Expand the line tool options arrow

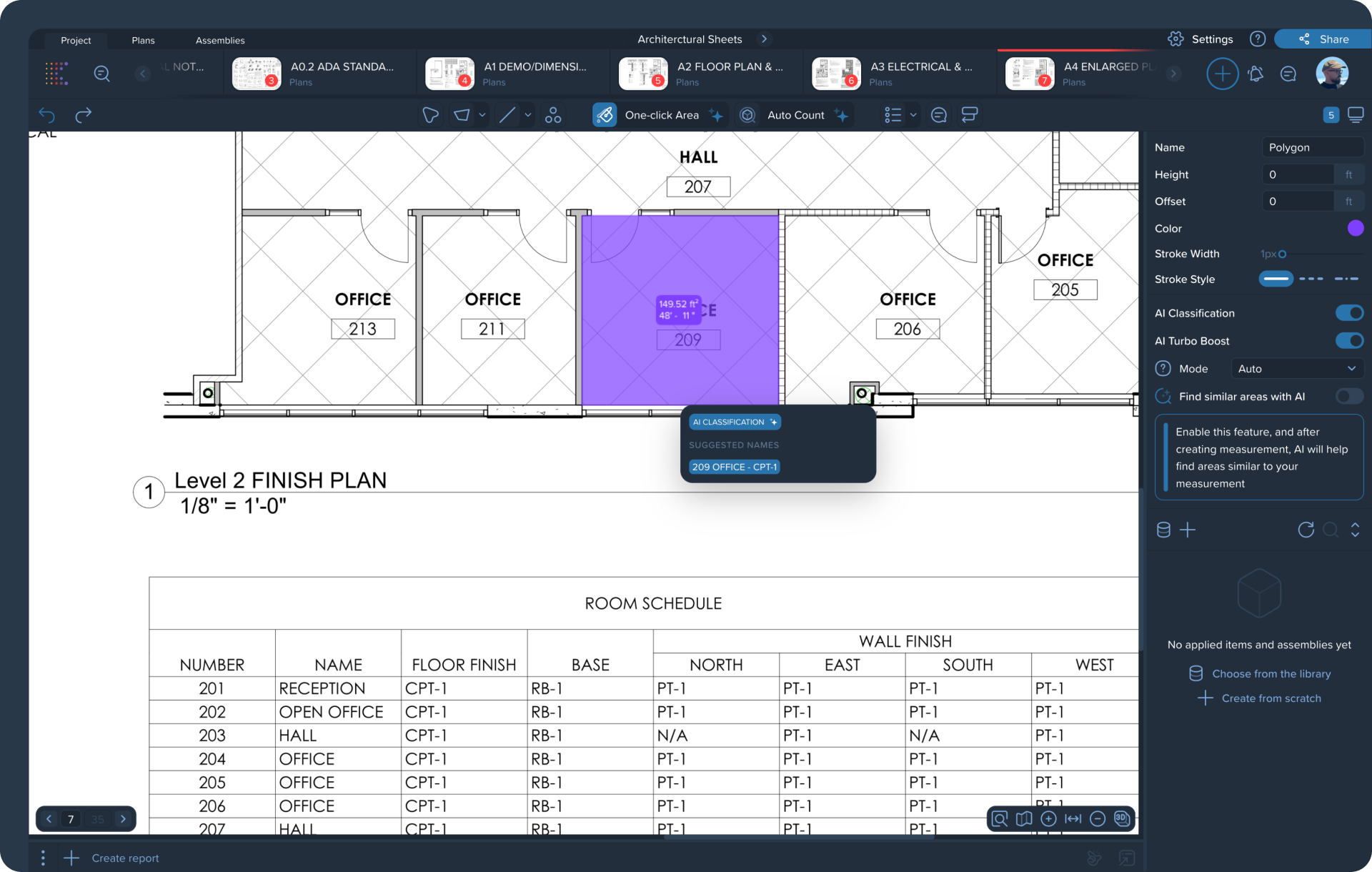click(x=528, y=115)
